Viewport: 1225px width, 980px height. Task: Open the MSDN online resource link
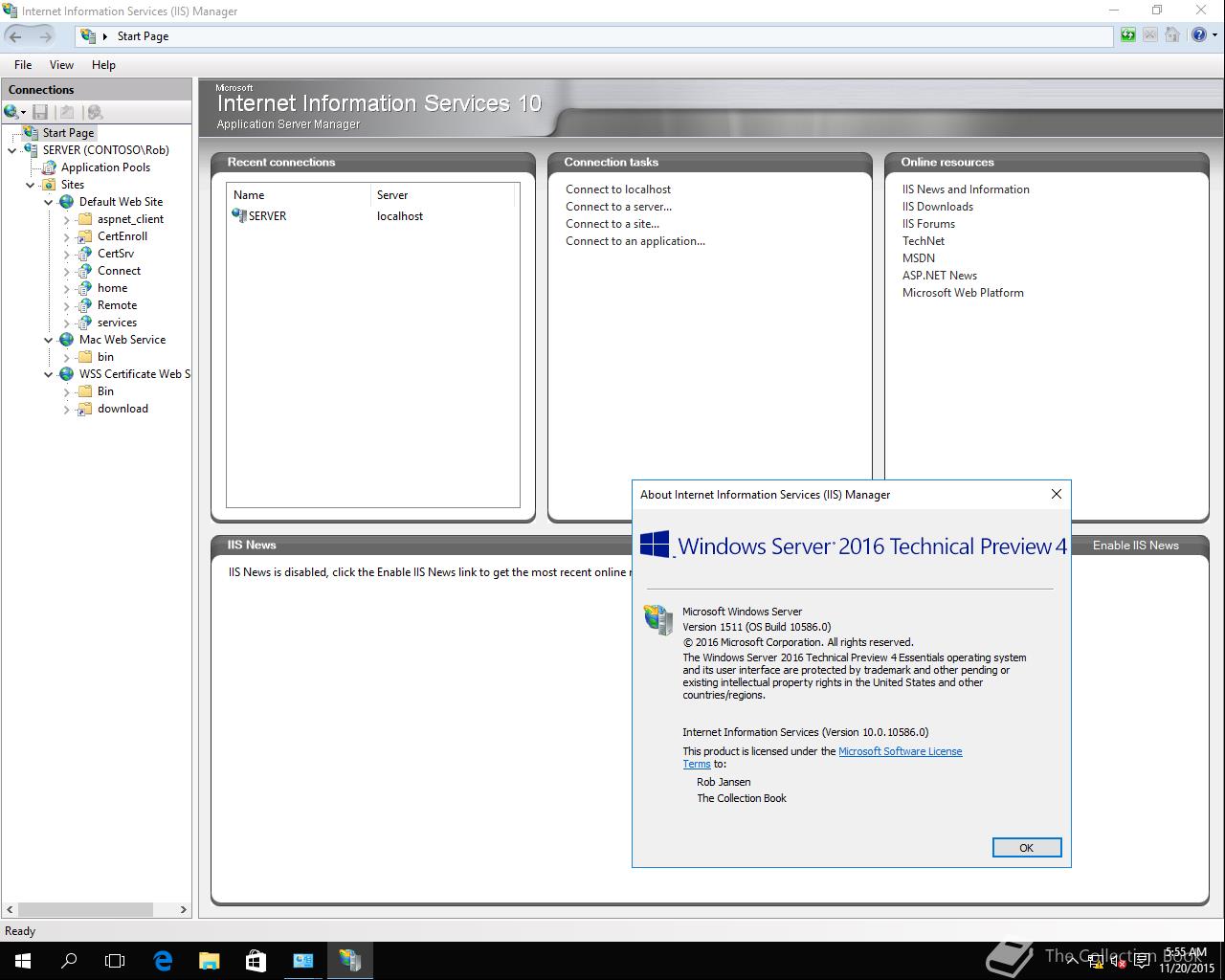tap(918, 258)
